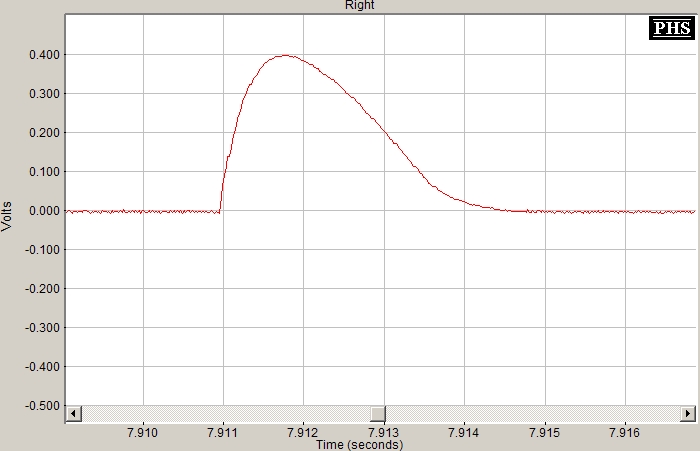Click the 0.400 volts axis value
The width and height of the screenshot is (700, 451).
[44, 55]
